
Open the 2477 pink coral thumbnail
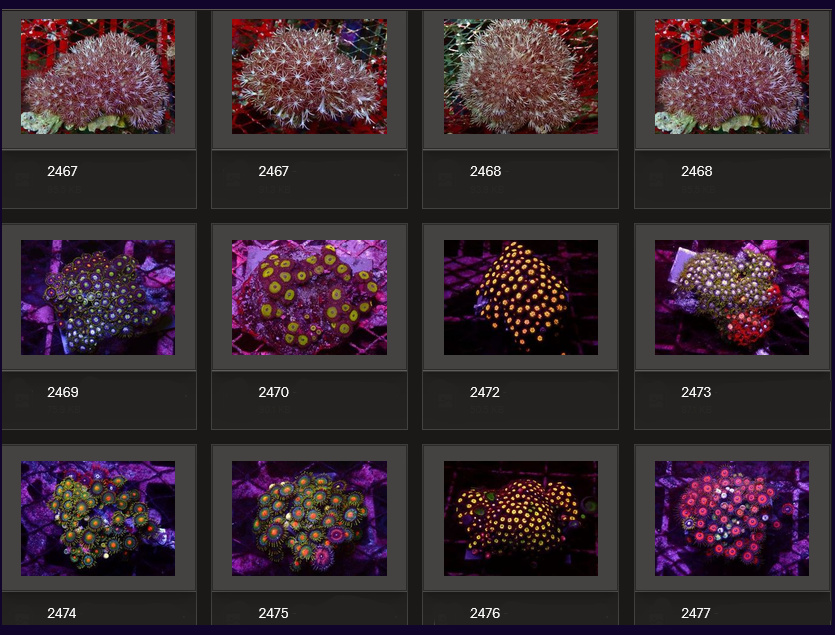pyautogui.click(x=732, y=518)
